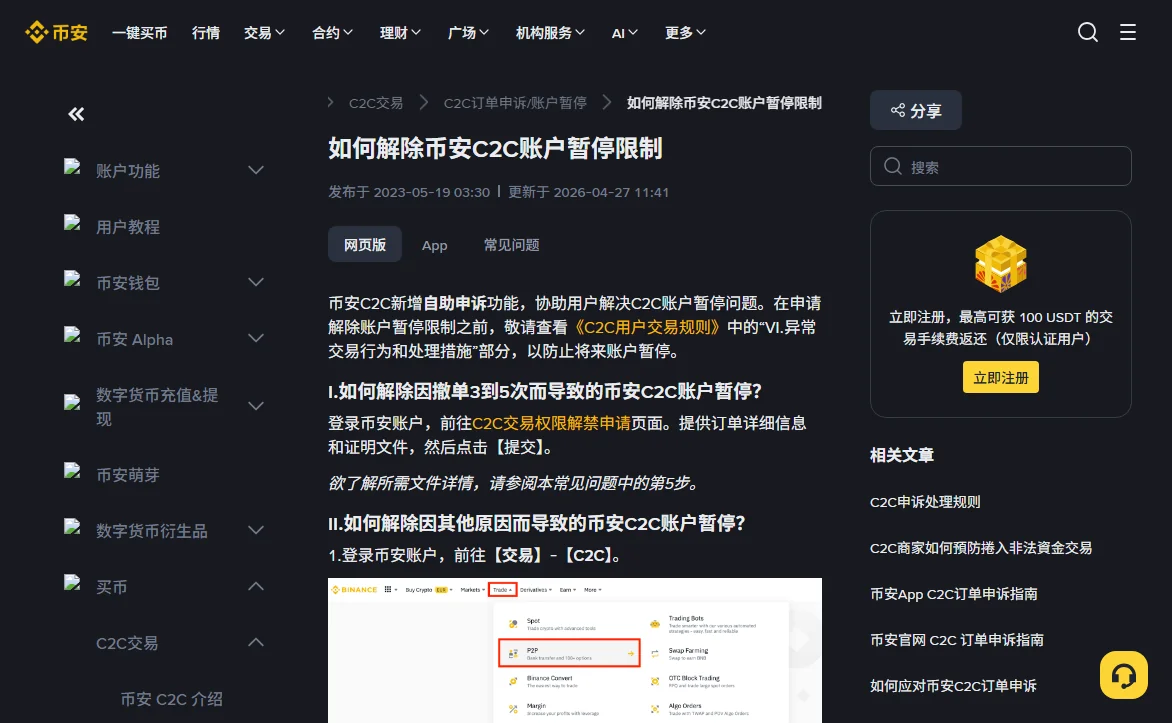Image resolution: width=1172 pixels, height=723 pixels.
Task: Click heading 如何解除币安C2C账户暂停限制
Action: coord(496,148)
